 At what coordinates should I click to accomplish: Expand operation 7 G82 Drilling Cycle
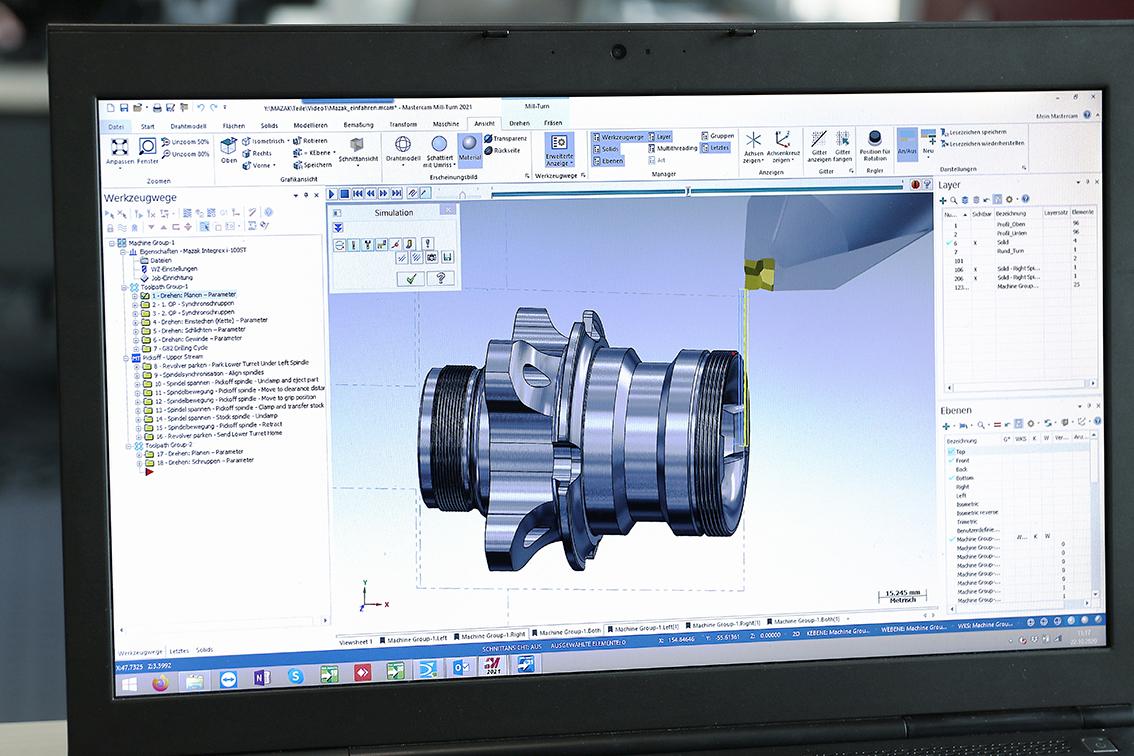click(135, 347)
